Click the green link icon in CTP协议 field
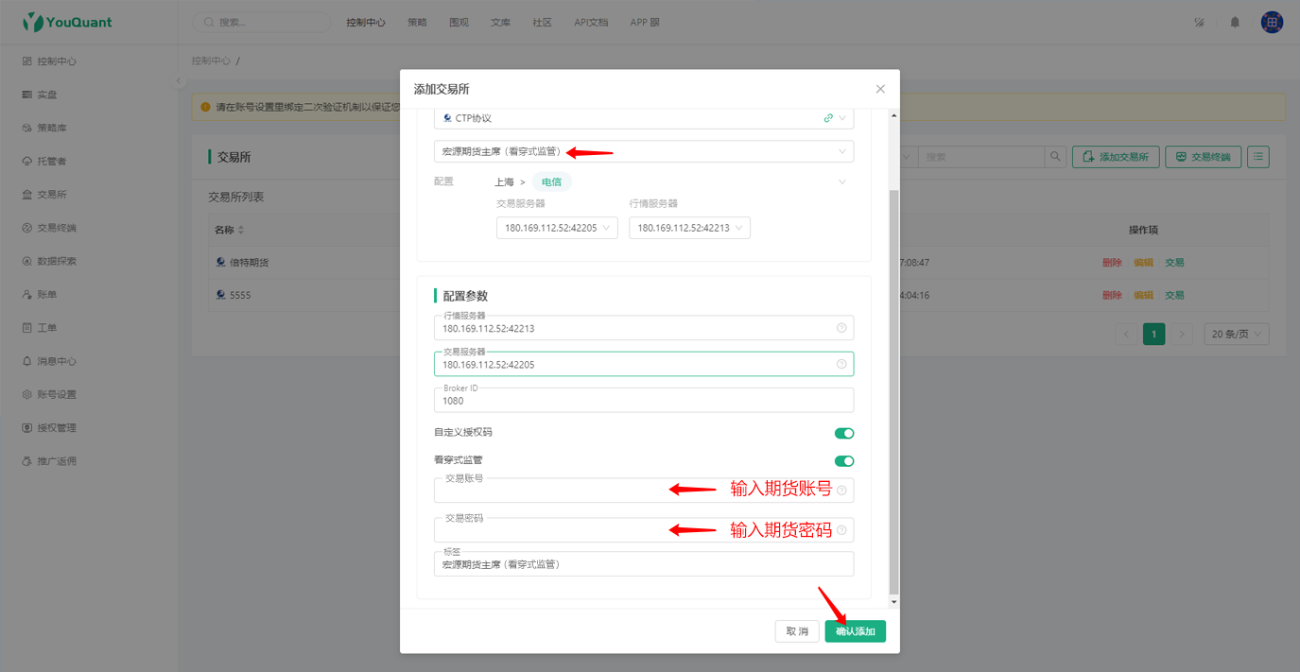1300x672 pixels. click(x=828, y=118)
